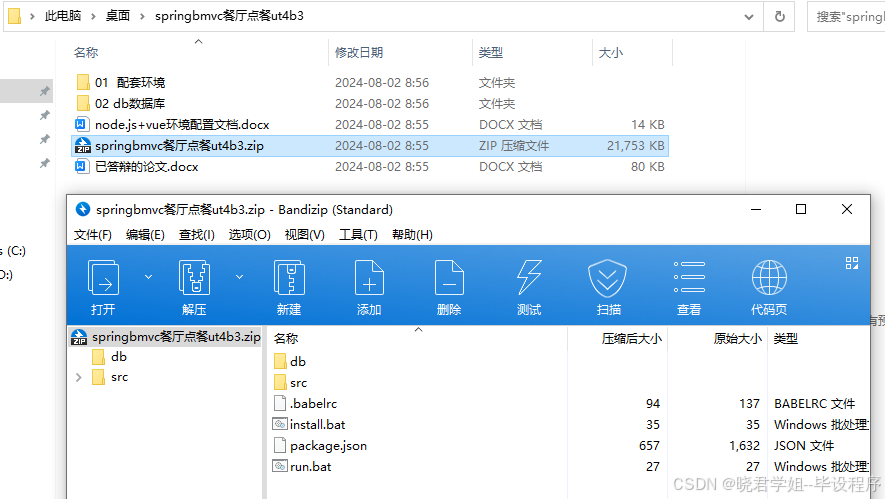Click the springbmvc餐厅点餐ut4b3 breadcrumb

(x=229, y=16)
